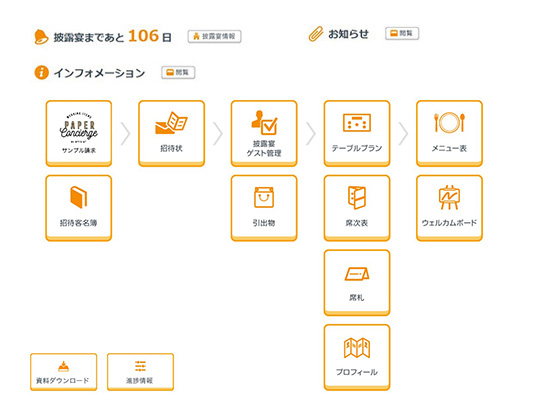Image resolution: width=551 pixels, height=400 pixels.
Task: Click the お知らせ heading text
Action: coord(348,34)
